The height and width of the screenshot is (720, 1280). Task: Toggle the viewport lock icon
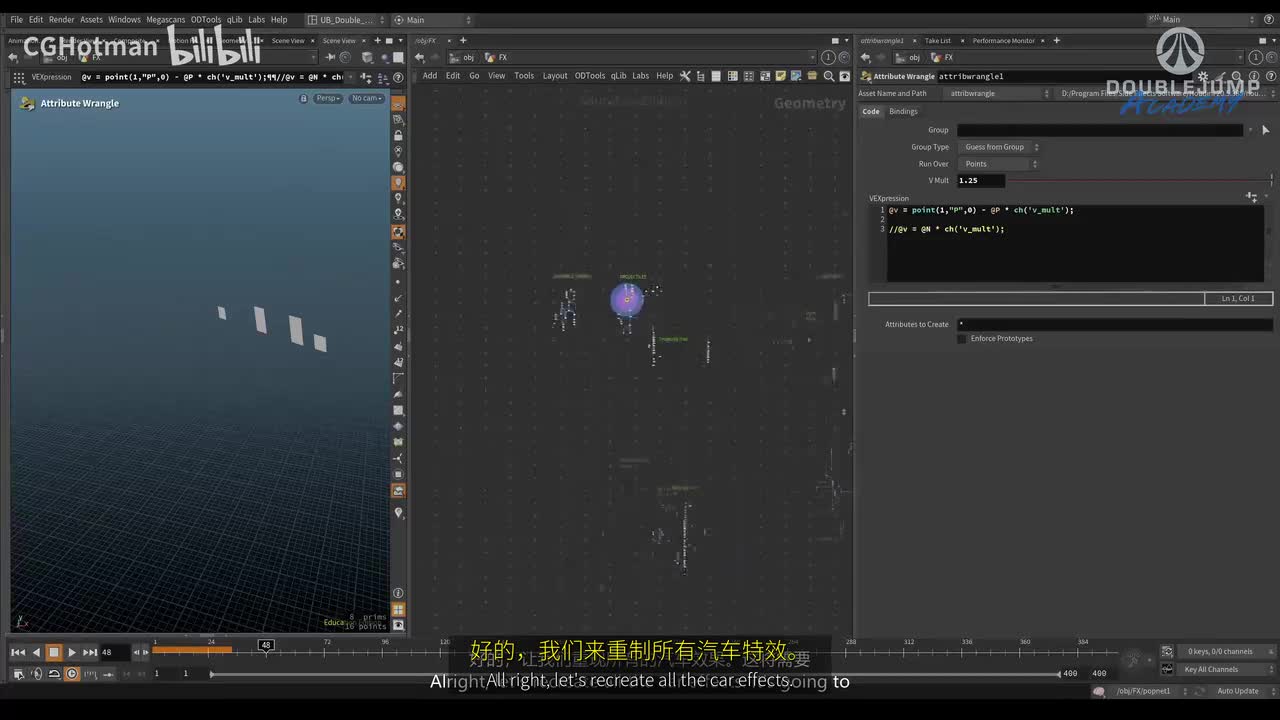(304, 98)
